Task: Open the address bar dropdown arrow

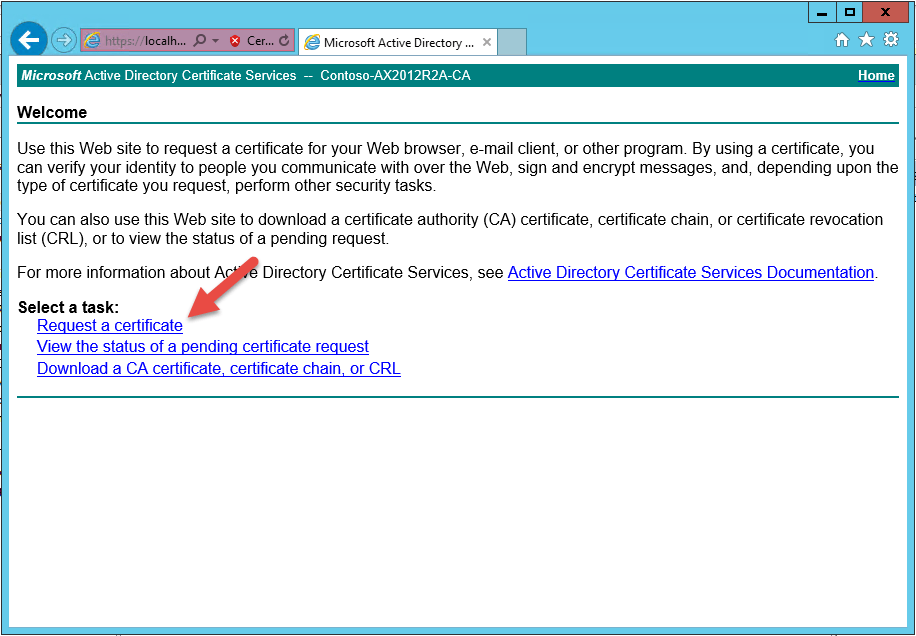Action: (216, 41)
